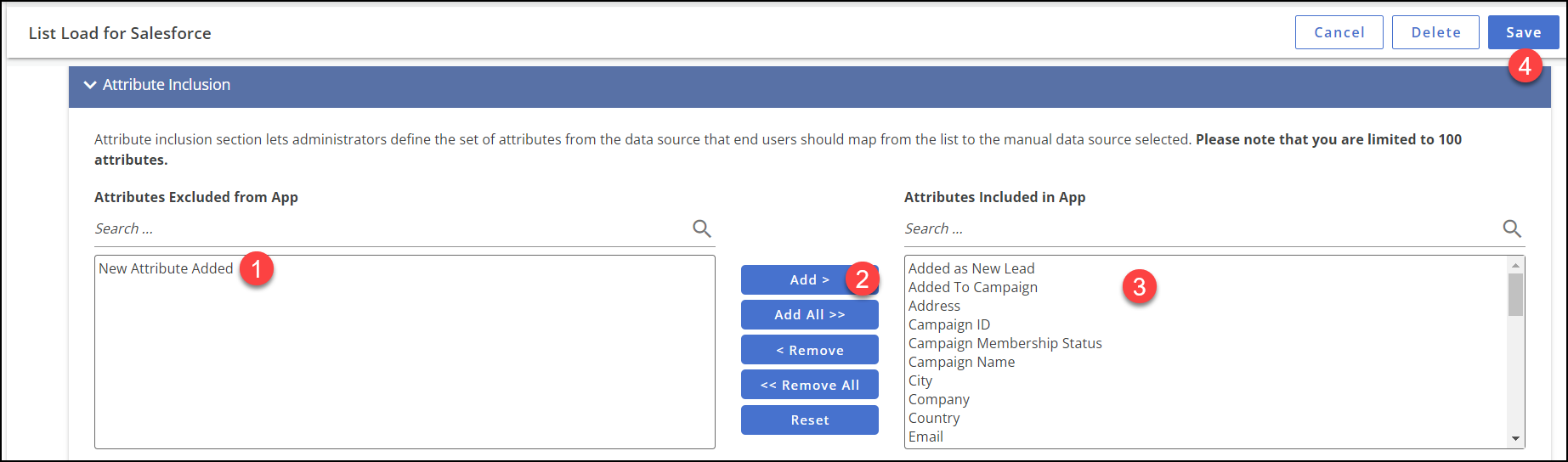Screen dimensions: 1568x462
Task: Click the < Remove button
Action: pos(809,350)
